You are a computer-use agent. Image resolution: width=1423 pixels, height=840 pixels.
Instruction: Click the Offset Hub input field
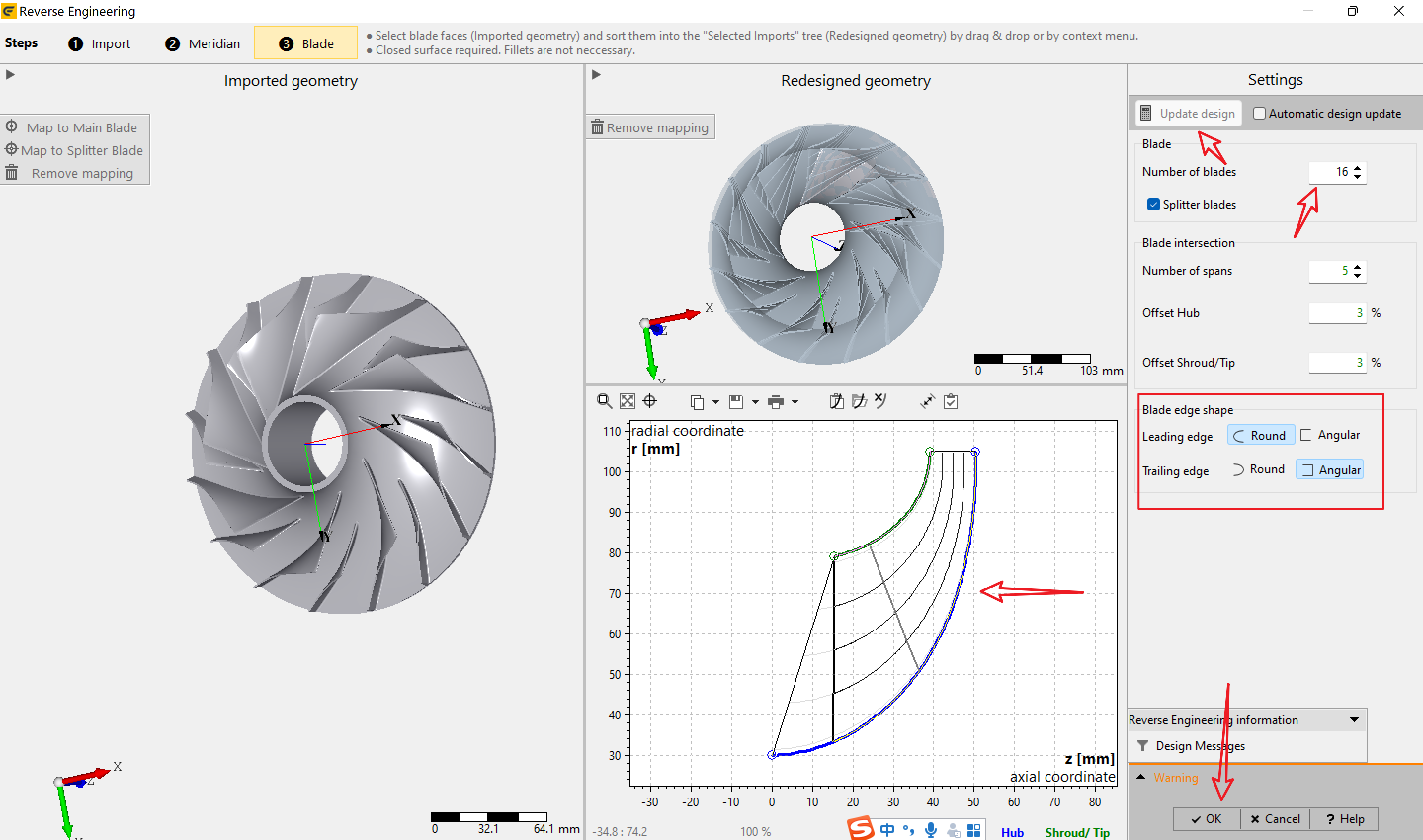pos(1337,313)
